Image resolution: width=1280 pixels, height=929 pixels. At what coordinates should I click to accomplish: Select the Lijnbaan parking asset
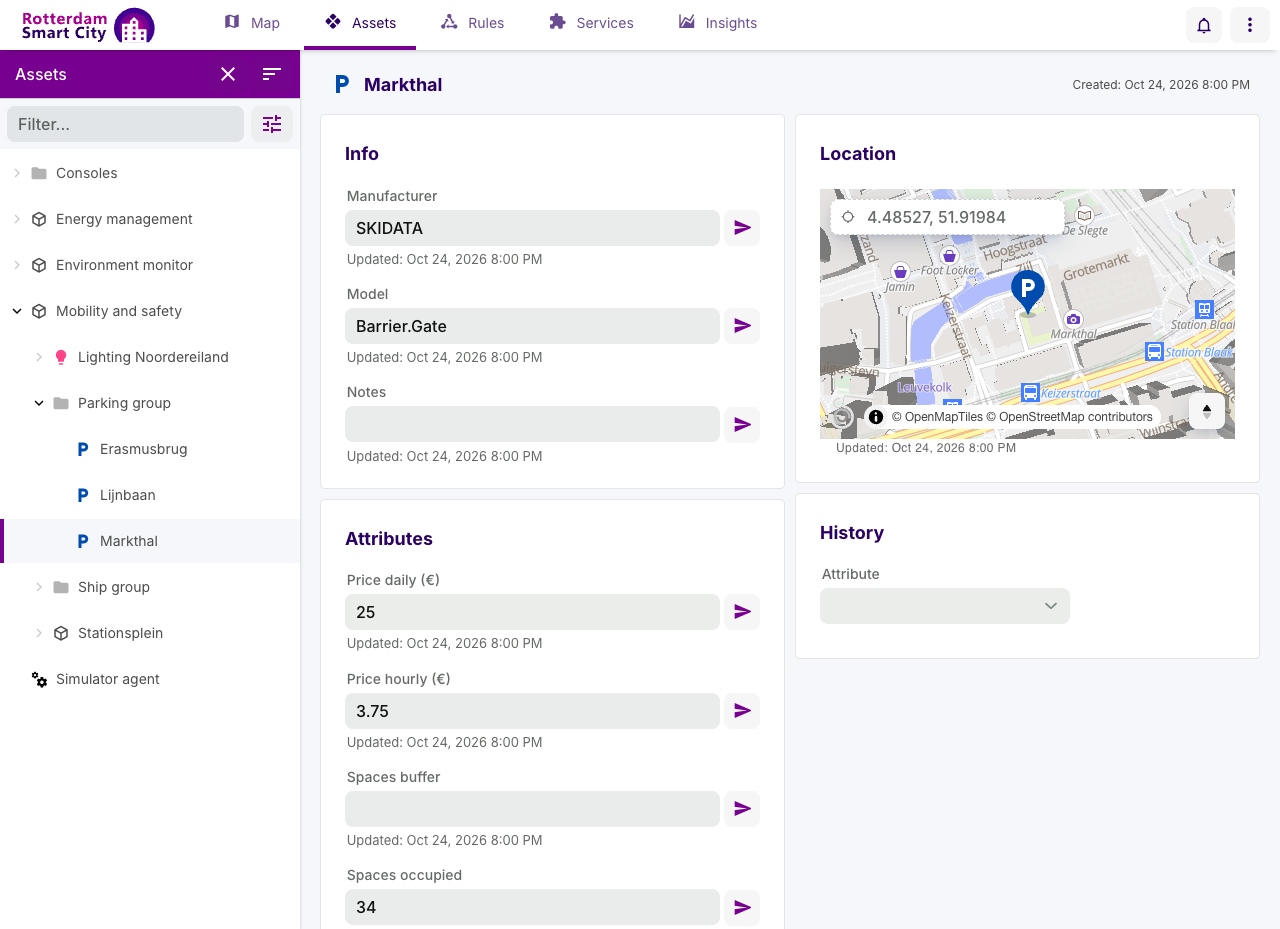pyautogui.click(x=150, y=495)
